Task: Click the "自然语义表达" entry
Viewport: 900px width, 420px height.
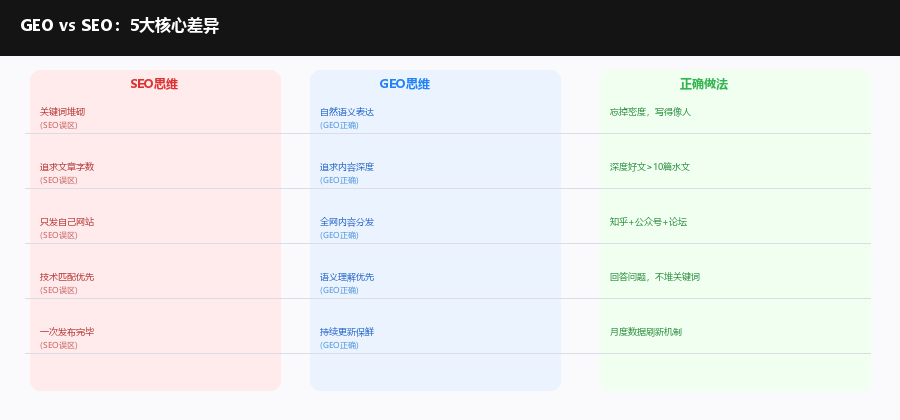Action: pos(347,112)
